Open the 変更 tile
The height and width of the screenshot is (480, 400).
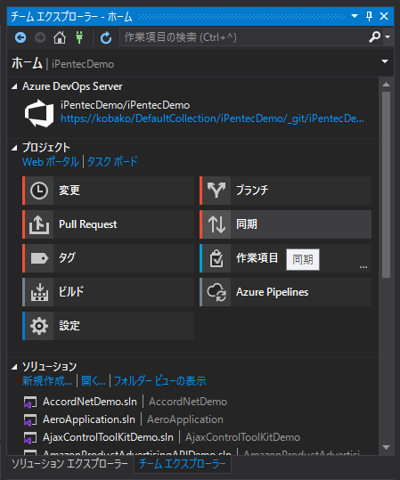[x=108, y=191]
